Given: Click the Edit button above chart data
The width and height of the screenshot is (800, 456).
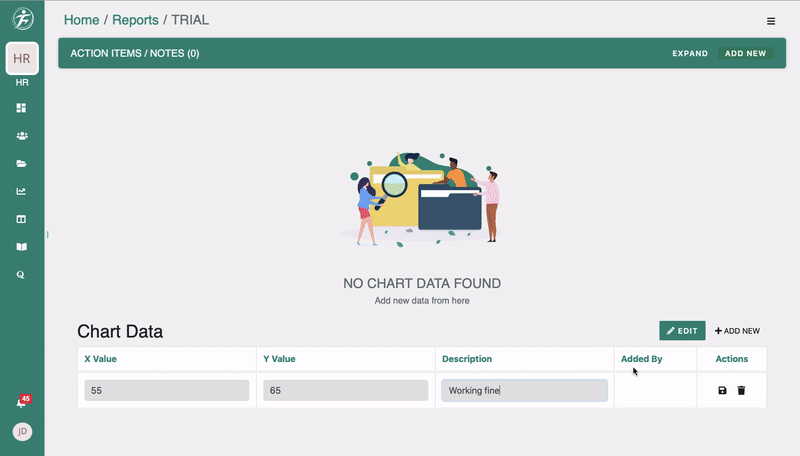Looking at the screenshot, I should coord(682,331).
